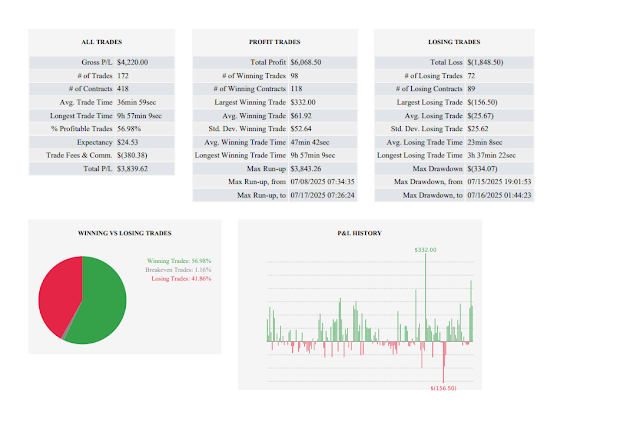The height and width of the screenshot is (436, 640).
Task: Click Max Drawdown from date 07/15/2025 19:01:53
Action: tap(499, 182)
